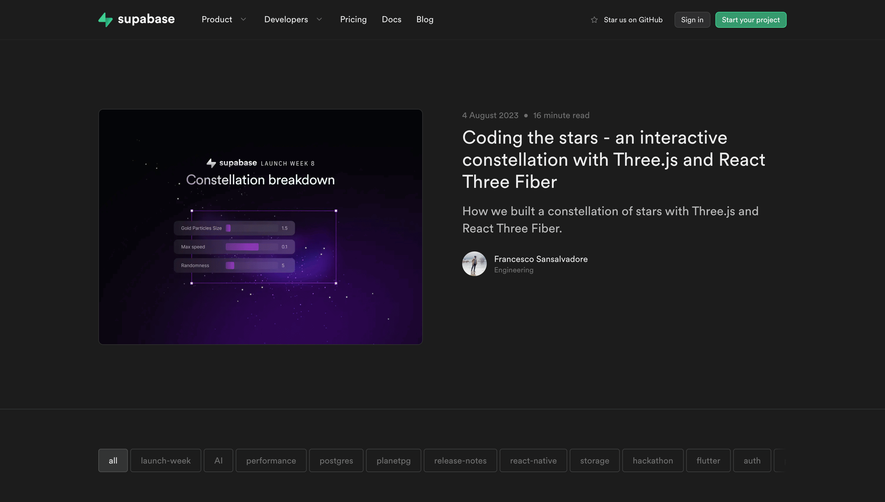Filter posts by hackathon tag
Screen dimensions: 885x502
point(652,460)
